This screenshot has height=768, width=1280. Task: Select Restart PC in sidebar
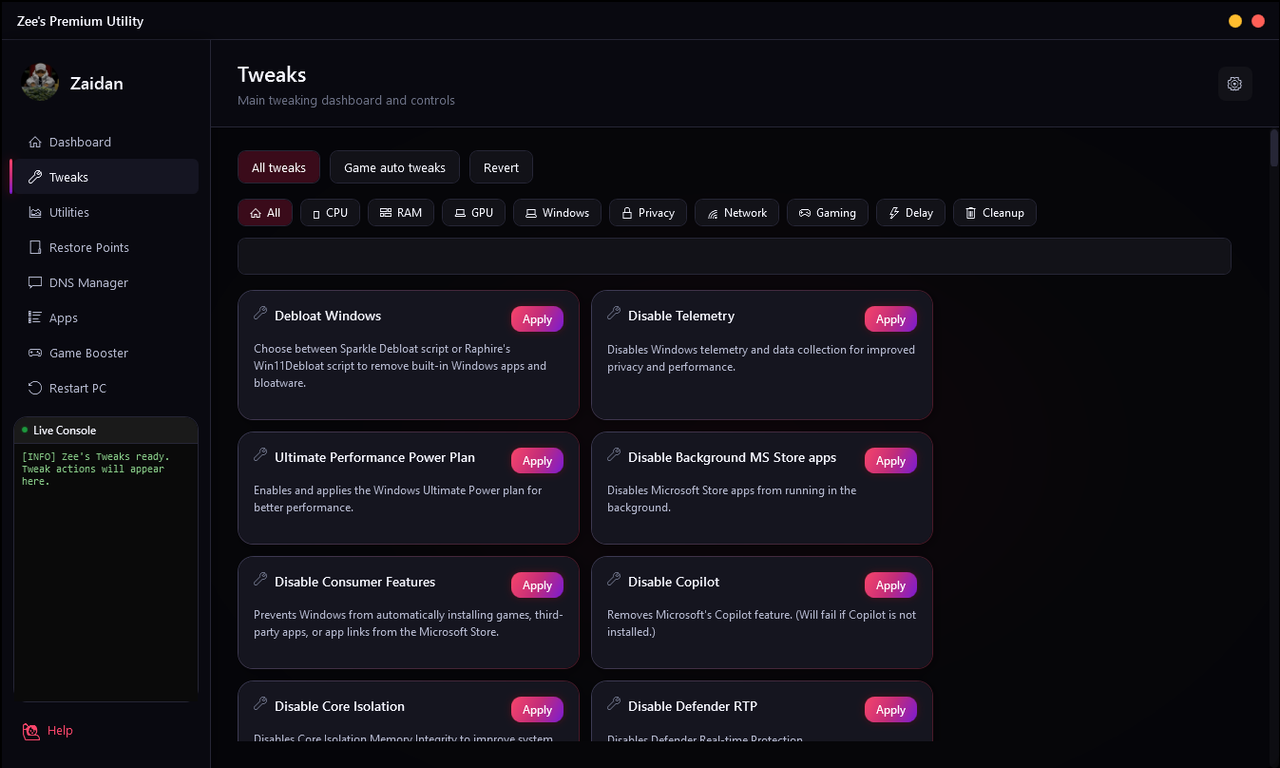point(104,387)
